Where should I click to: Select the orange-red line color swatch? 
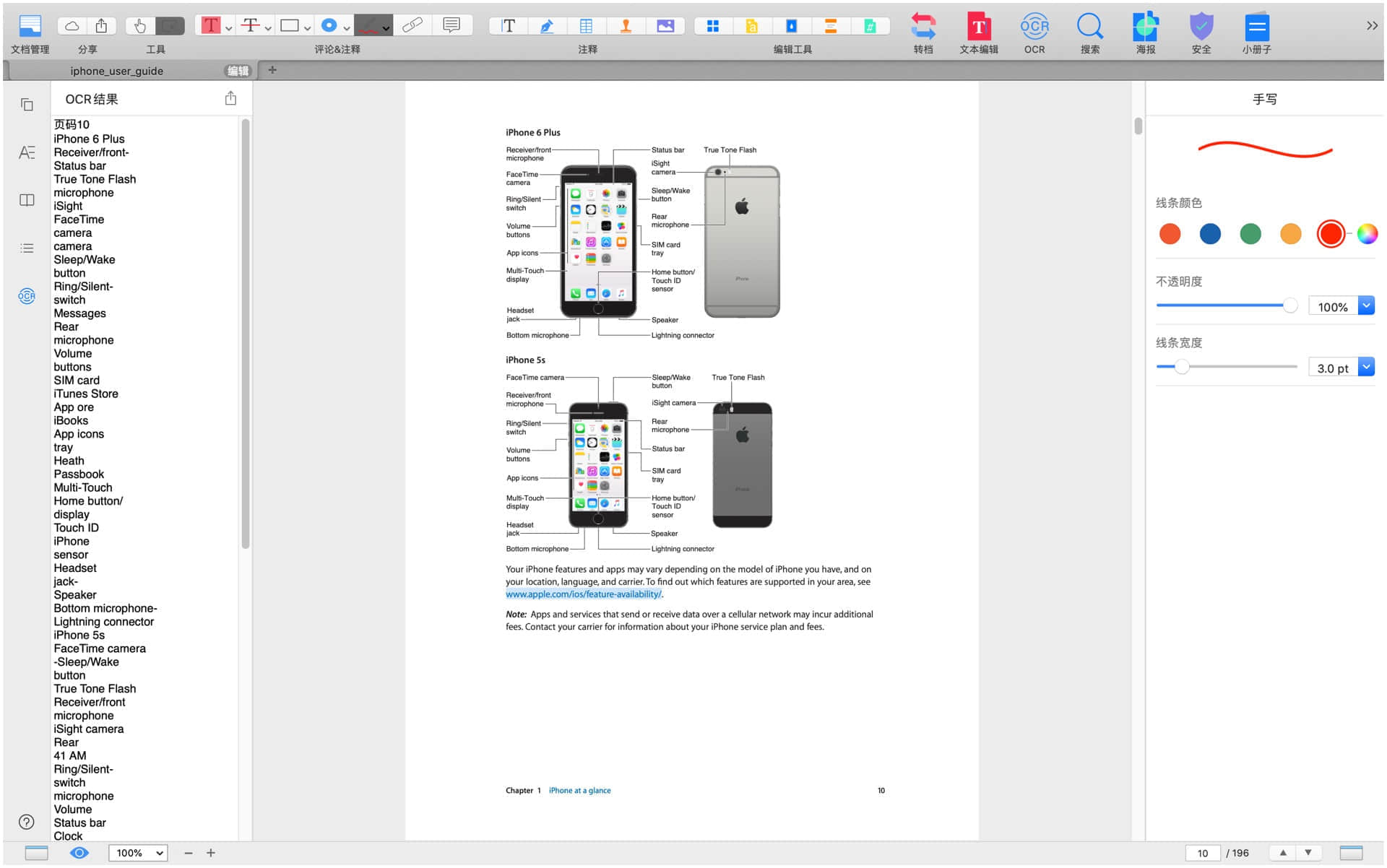(x=1170, y=234)
